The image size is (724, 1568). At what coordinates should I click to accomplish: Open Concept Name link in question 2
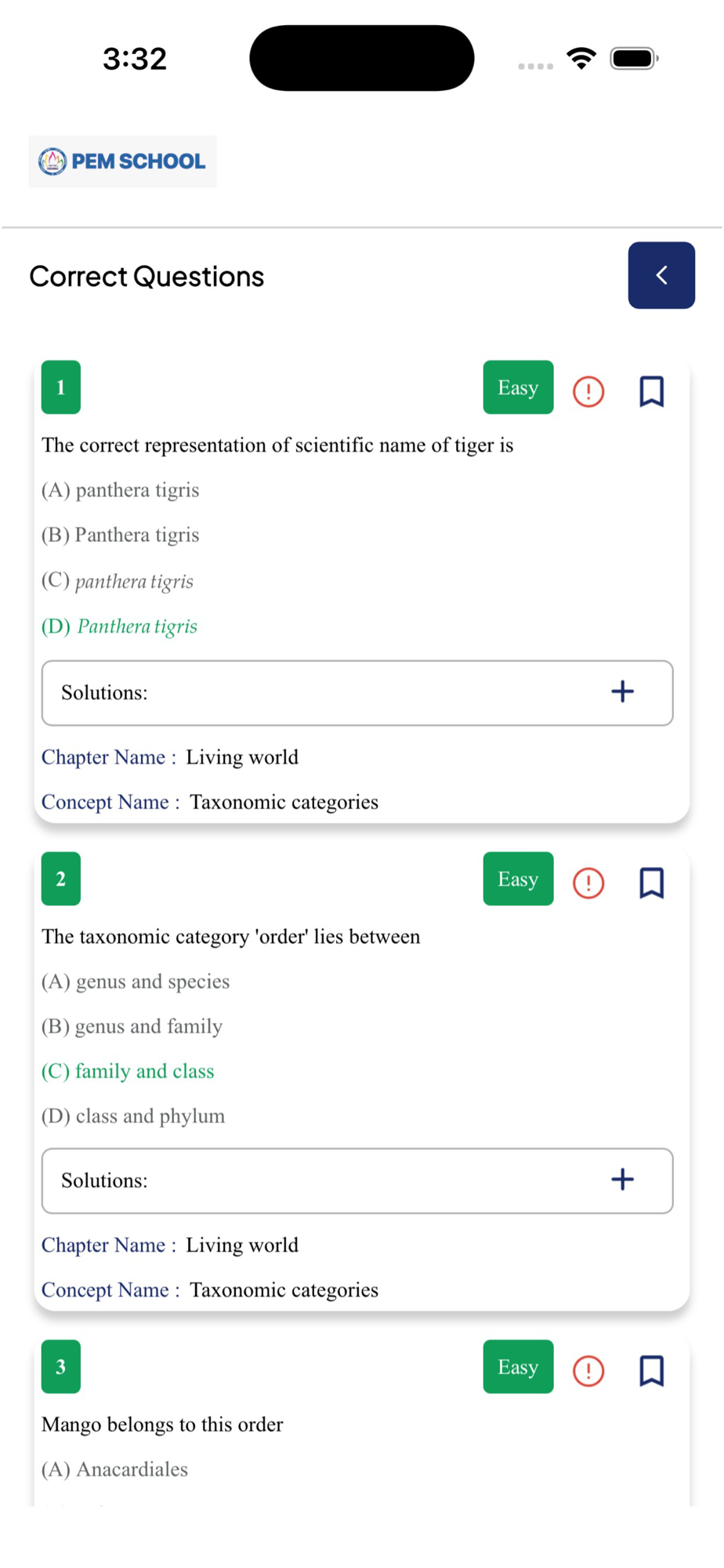pos(105,1290)
